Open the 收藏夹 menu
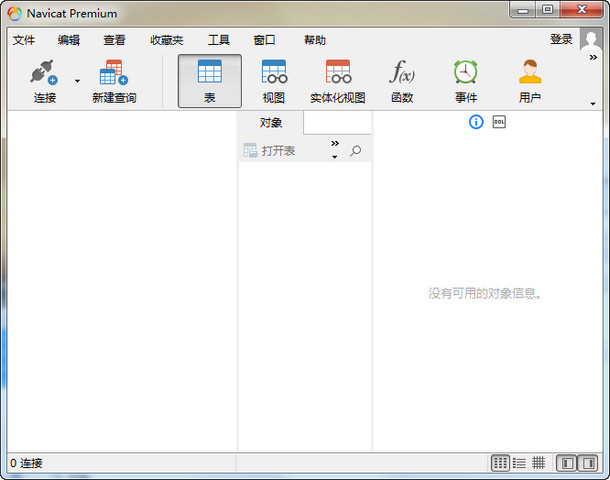 click(167, 40)
